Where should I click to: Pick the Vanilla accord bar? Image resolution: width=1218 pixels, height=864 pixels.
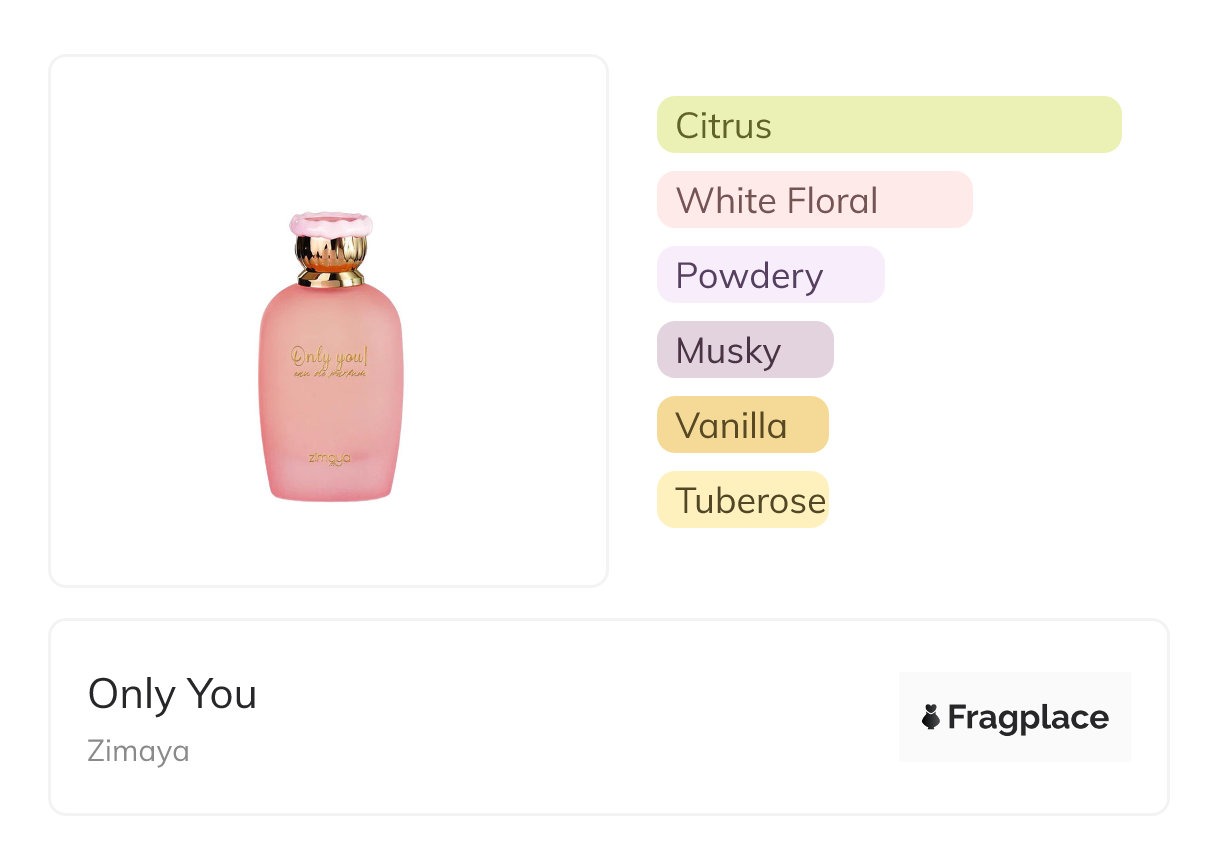pos(742,425)
